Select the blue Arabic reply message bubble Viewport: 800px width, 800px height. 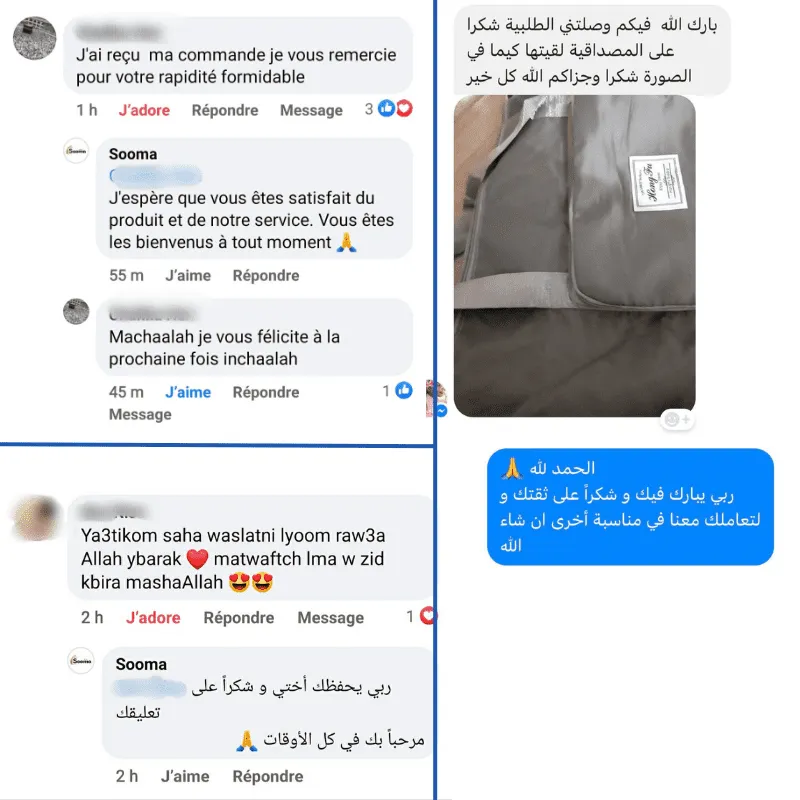click(630, 507)
